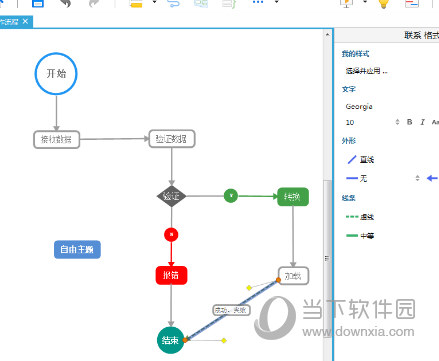Undo the last action
439x361 pixels.
[65, 3]
